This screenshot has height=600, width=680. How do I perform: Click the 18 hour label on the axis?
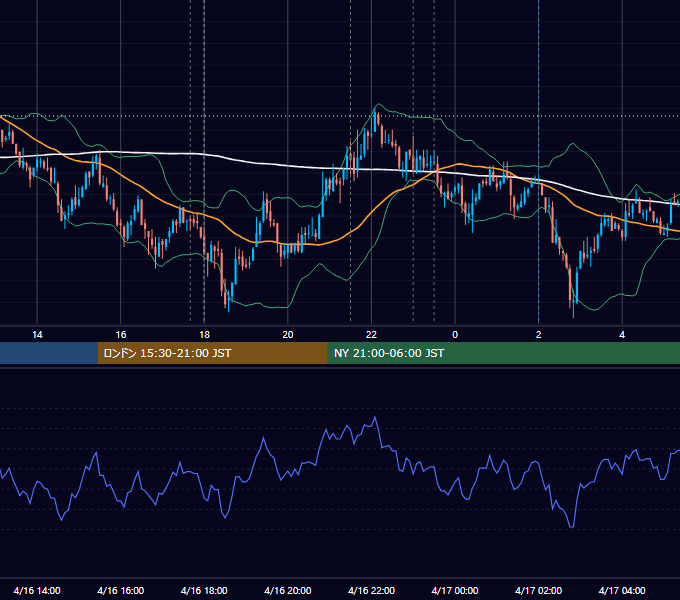point(204,335)
